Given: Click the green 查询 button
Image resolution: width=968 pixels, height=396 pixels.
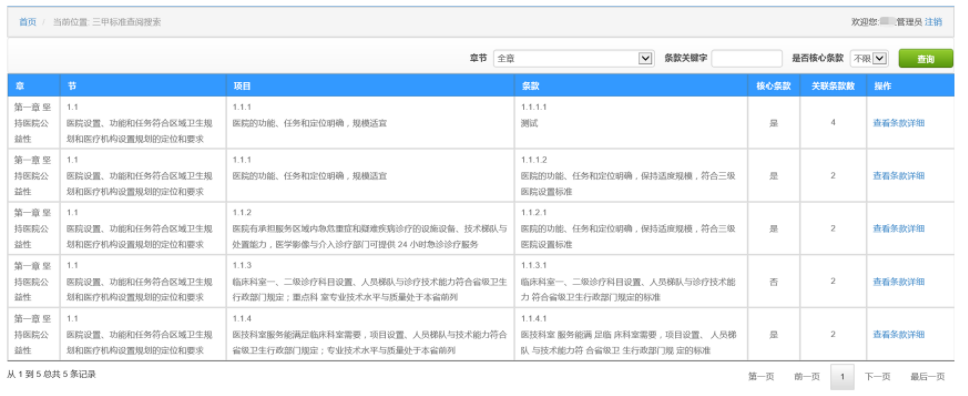Looking at the screenshot, I should tap(925, 59).
